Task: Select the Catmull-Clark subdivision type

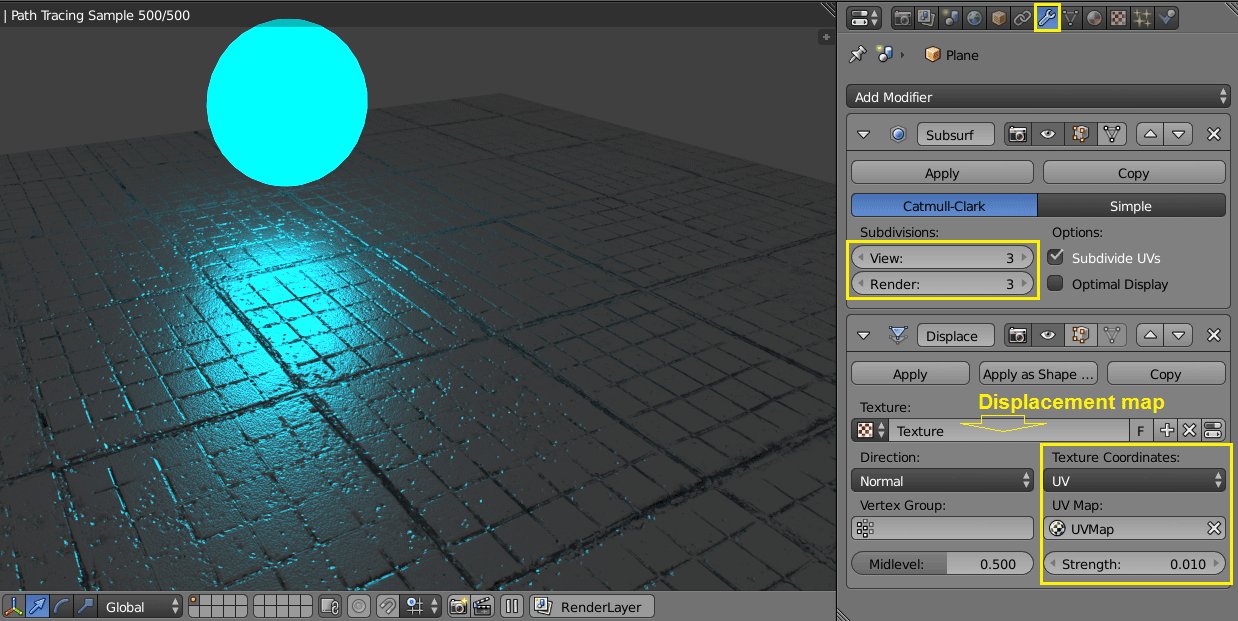Action: (943, 206)
